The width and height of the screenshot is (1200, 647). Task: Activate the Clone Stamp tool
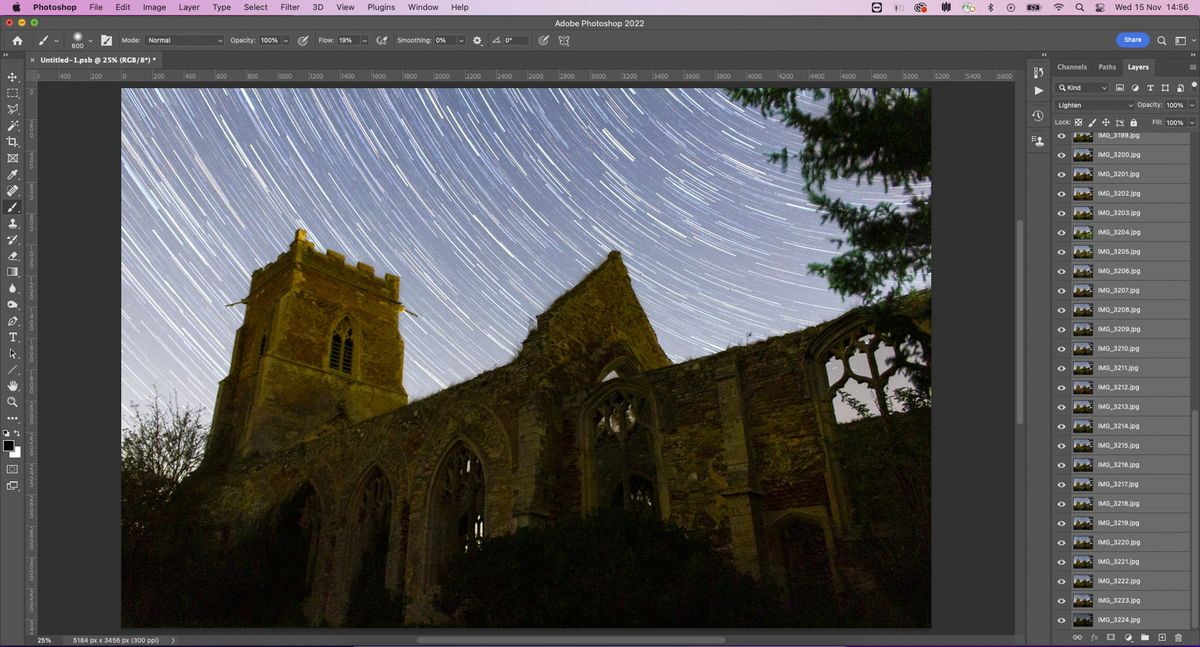coord(13,224)
